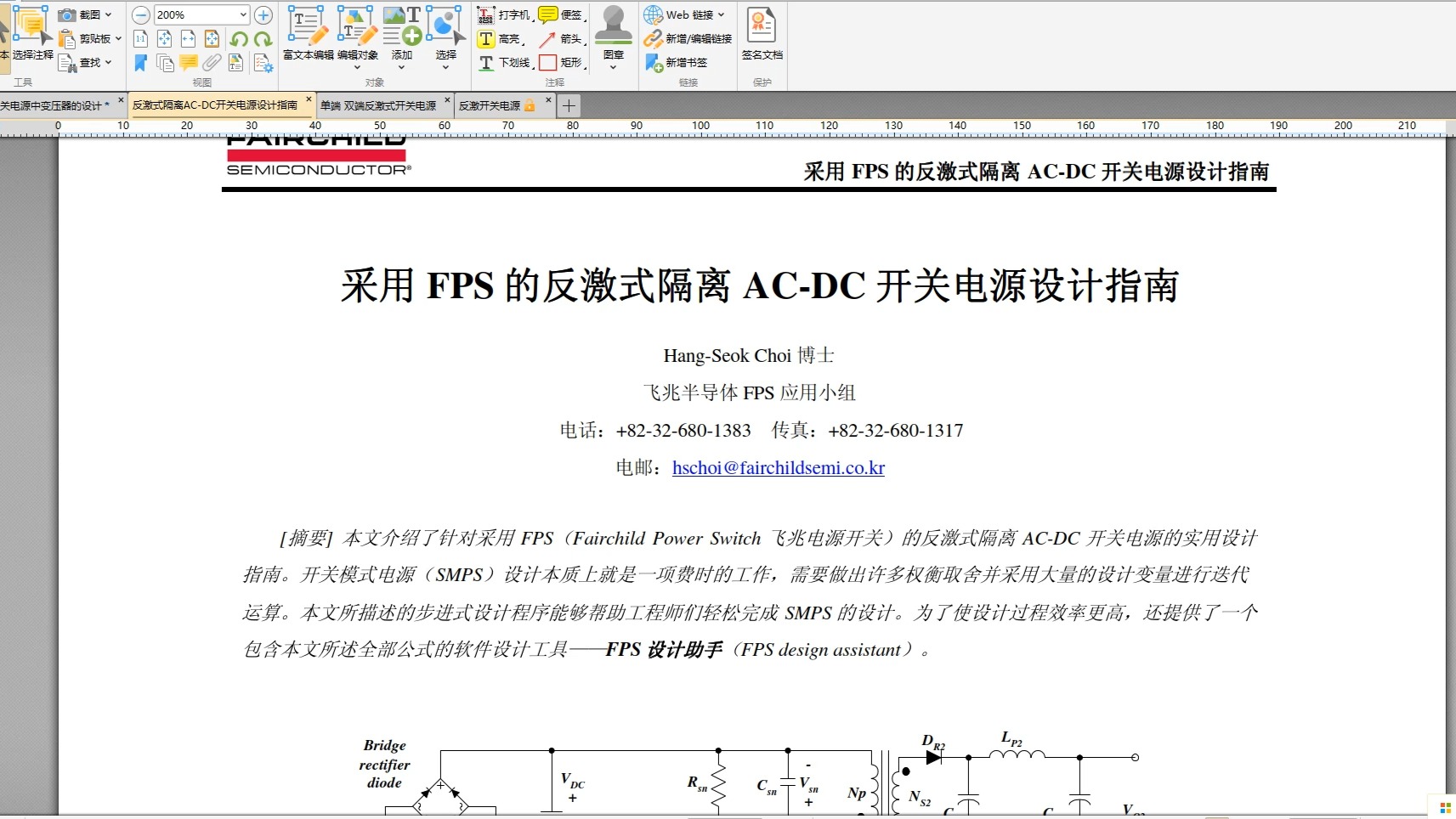Open the blue bookmarks pane icon

141,62
